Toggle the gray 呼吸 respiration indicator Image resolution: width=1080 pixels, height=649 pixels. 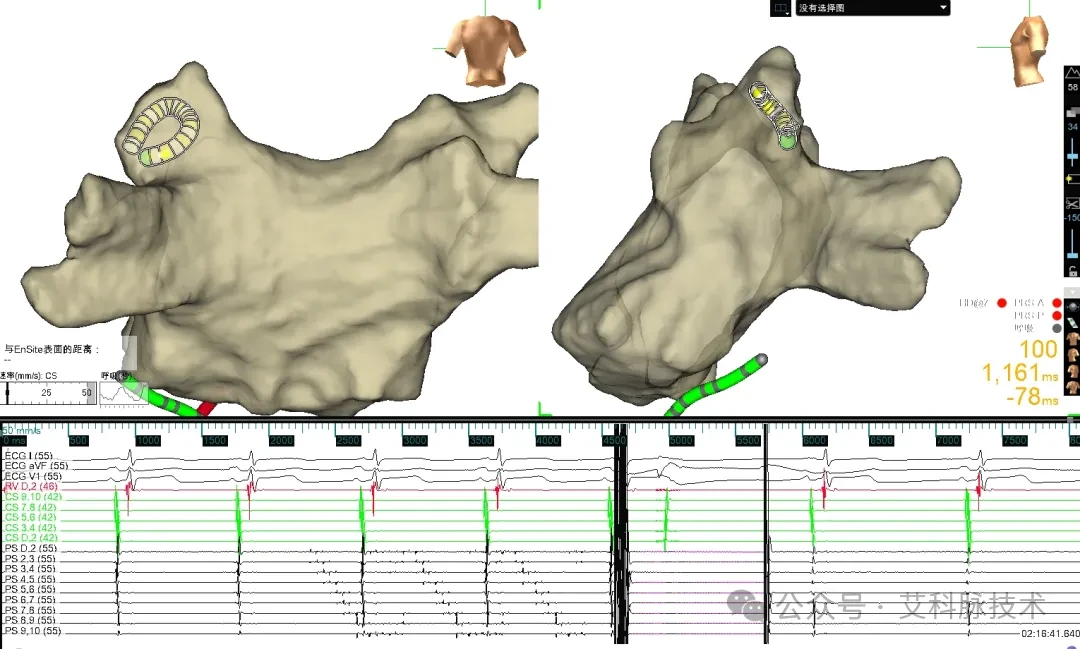1057,328
